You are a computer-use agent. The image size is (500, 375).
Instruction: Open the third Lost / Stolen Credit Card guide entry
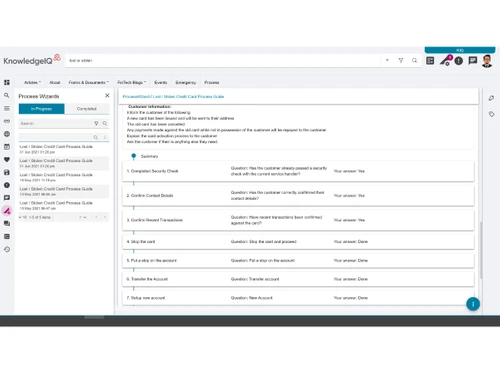point(64,177)
